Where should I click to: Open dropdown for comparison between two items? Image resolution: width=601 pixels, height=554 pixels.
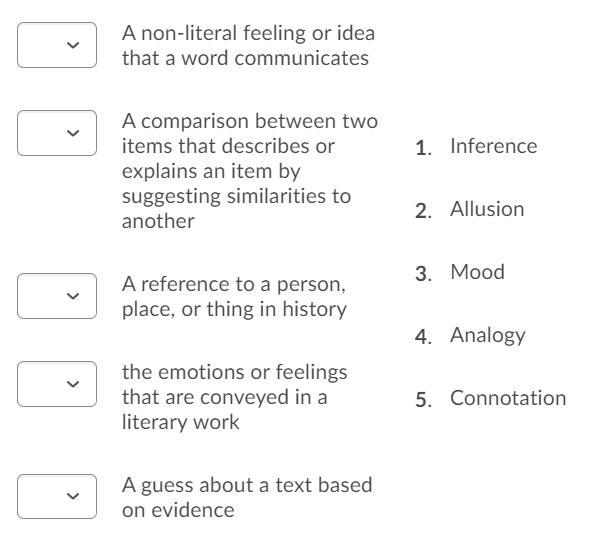point(57,133)
